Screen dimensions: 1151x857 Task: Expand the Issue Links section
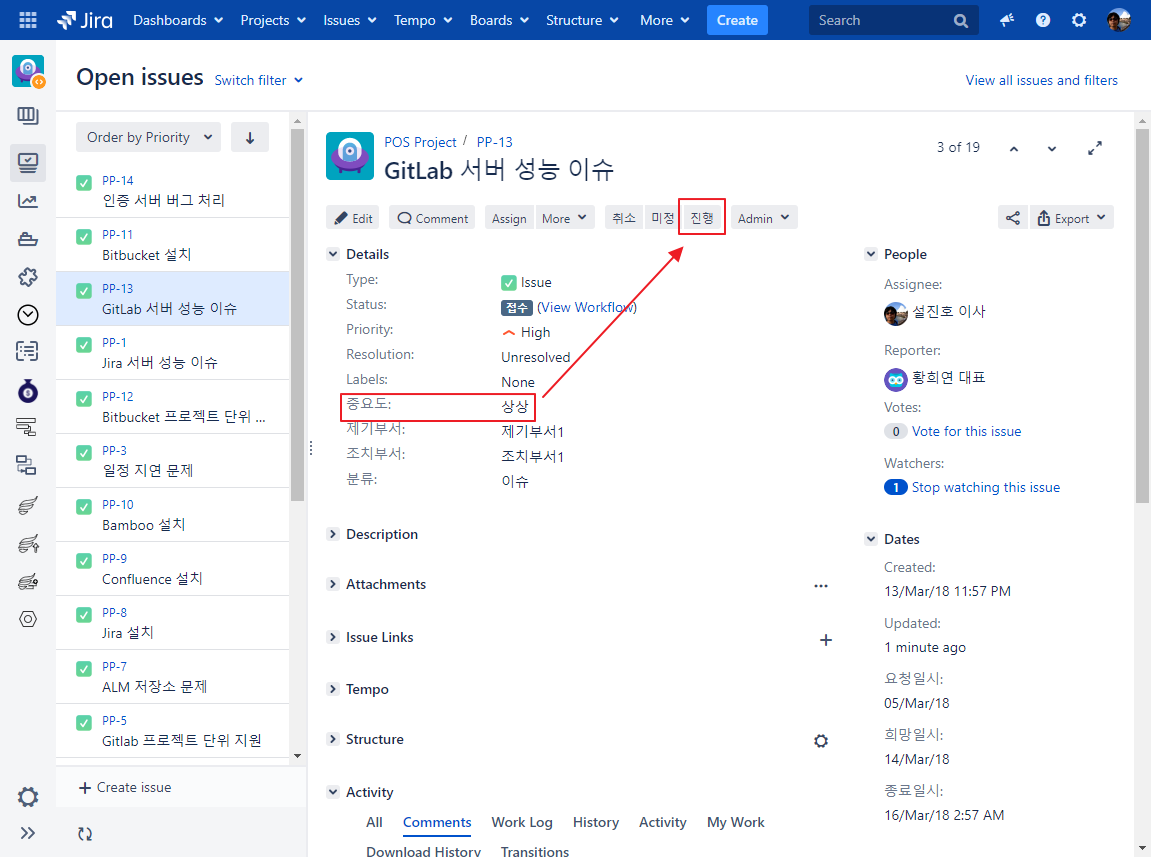click(x=333, y=637)
